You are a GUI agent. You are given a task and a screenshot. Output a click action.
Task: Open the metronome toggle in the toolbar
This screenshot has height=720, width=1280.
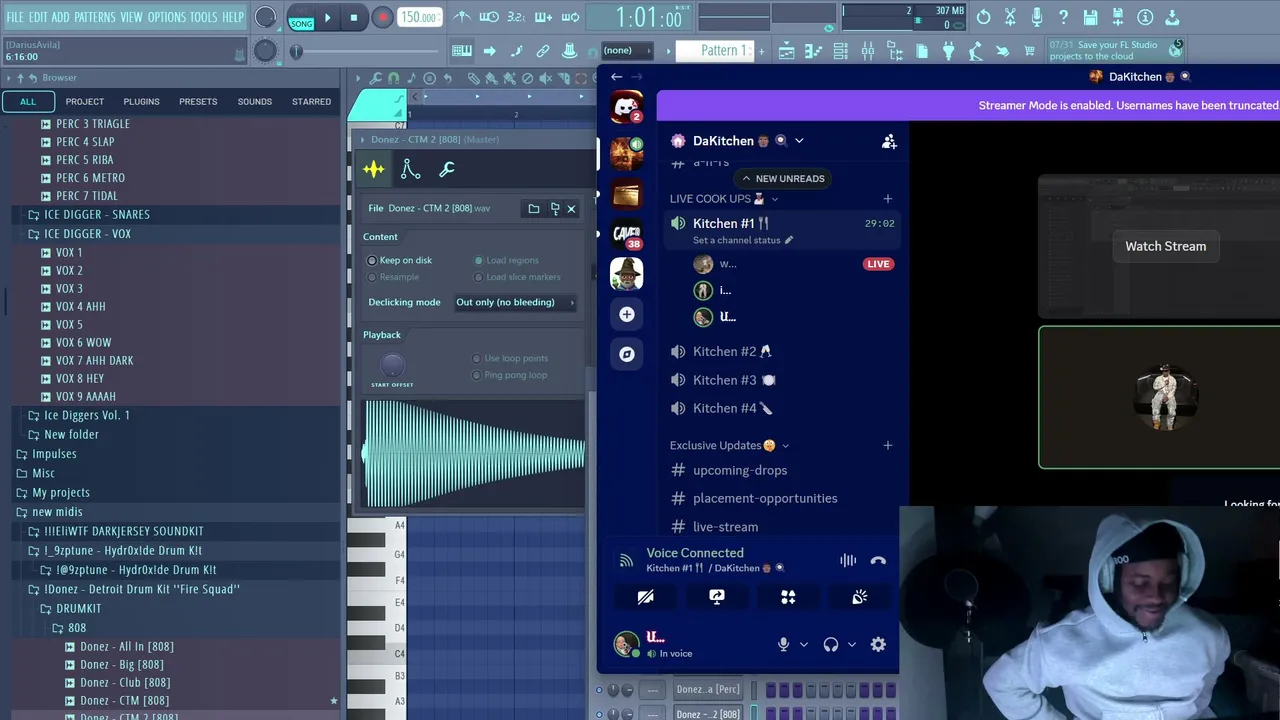(x=461, y=17)
